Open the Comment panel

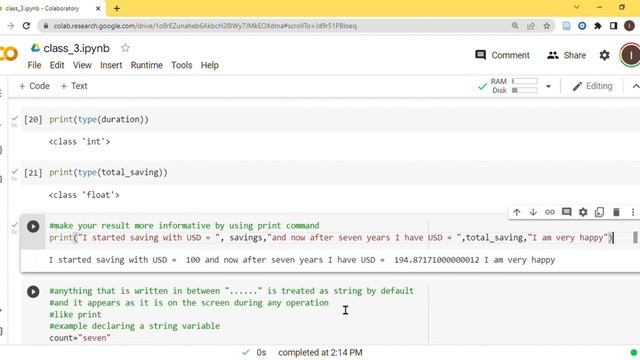point(502,55)
